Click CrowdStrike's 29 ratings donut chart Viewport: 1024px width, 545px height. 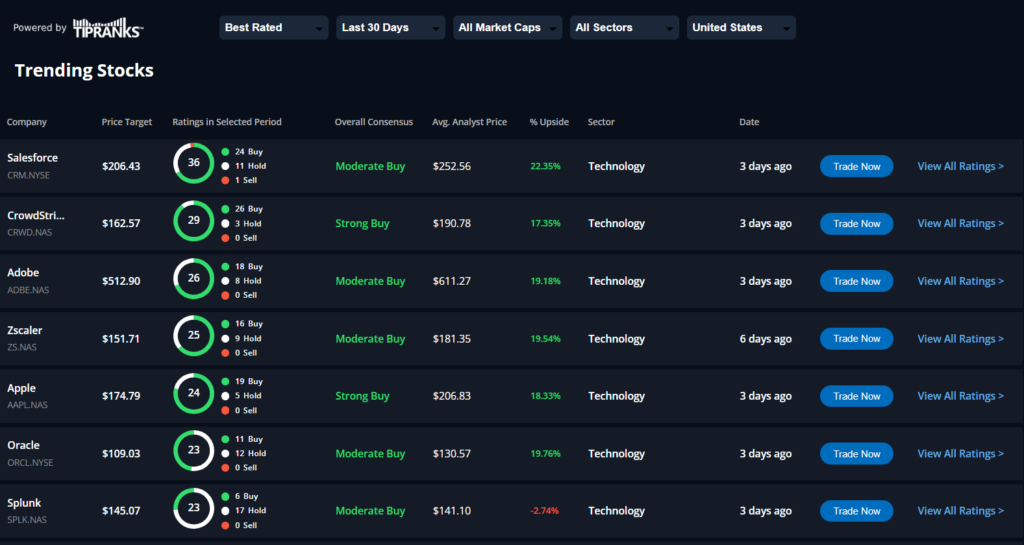[x=194, y=221]
